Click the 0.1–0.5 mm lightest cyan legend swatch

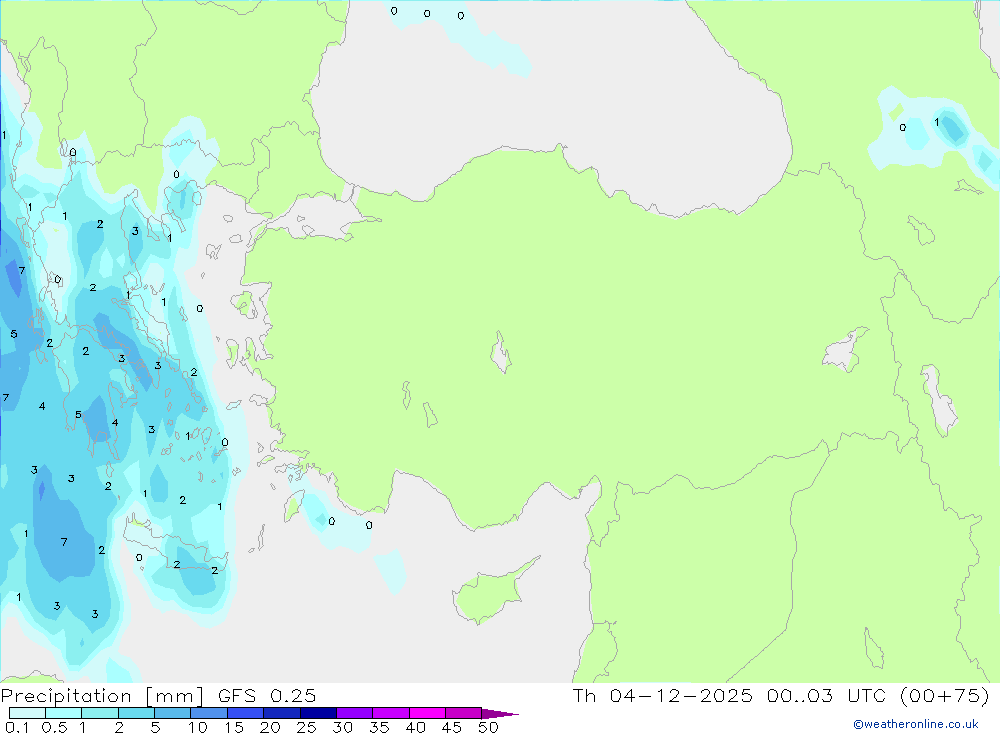coord(27,713)
